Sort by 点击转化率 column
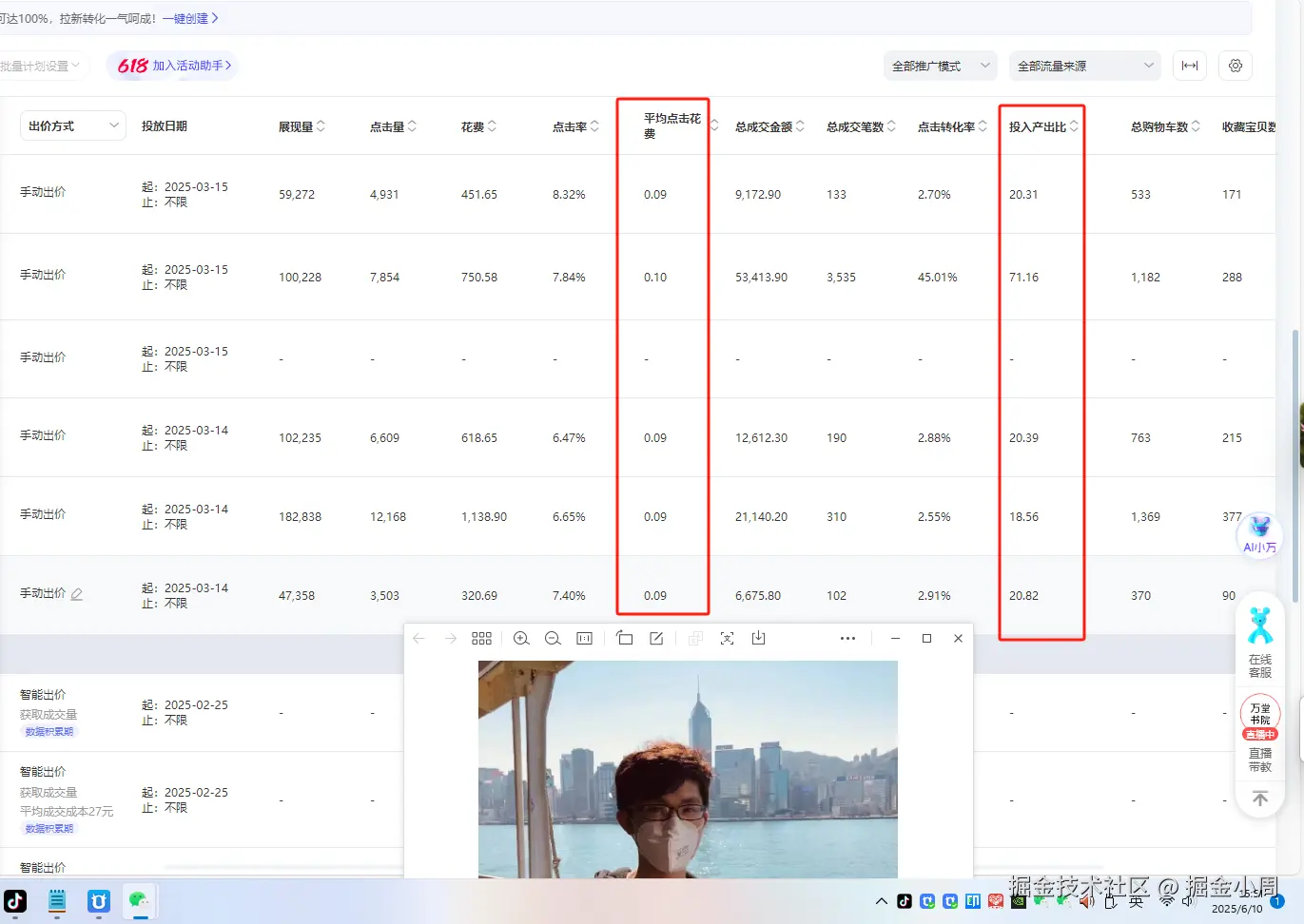This screenshot has height=924, width=1304. [983, 126]
